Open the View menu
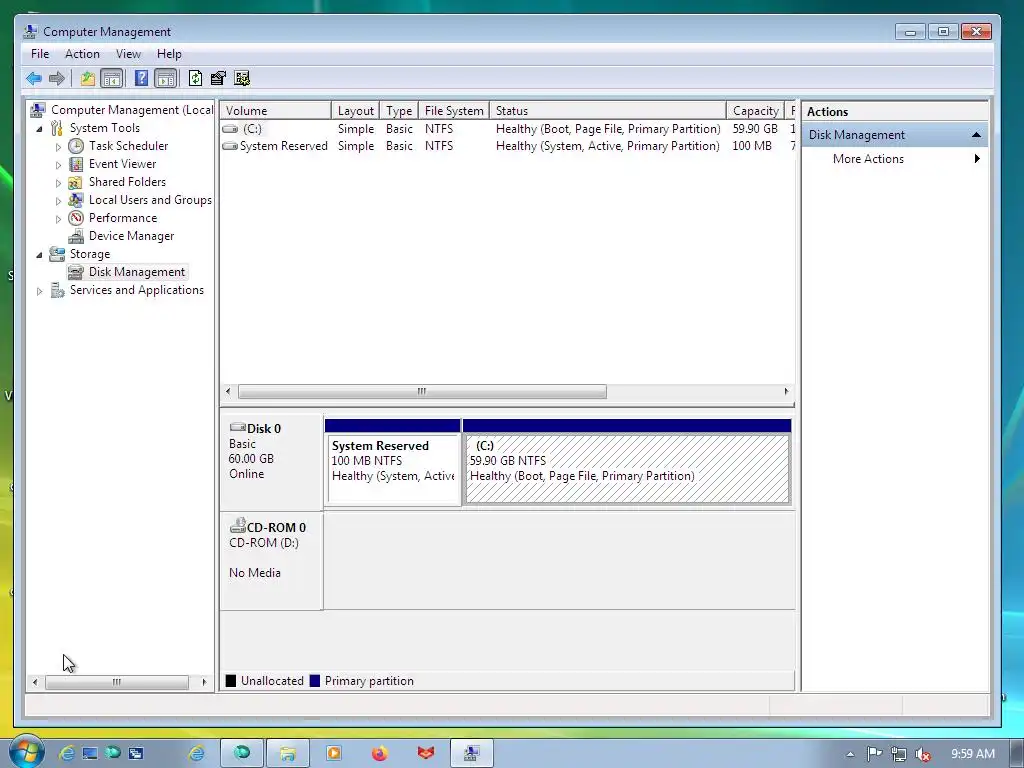This screenshot has width=1024, height=768. click(x=129, y=54)
